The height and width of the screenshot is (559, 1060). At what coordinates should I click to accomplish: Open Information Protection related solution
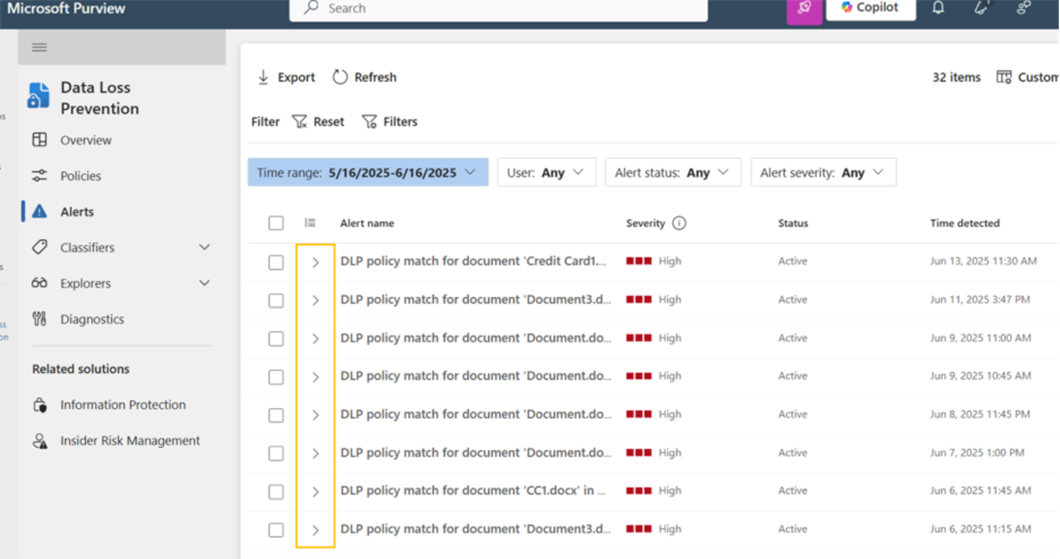pos(122,405)
